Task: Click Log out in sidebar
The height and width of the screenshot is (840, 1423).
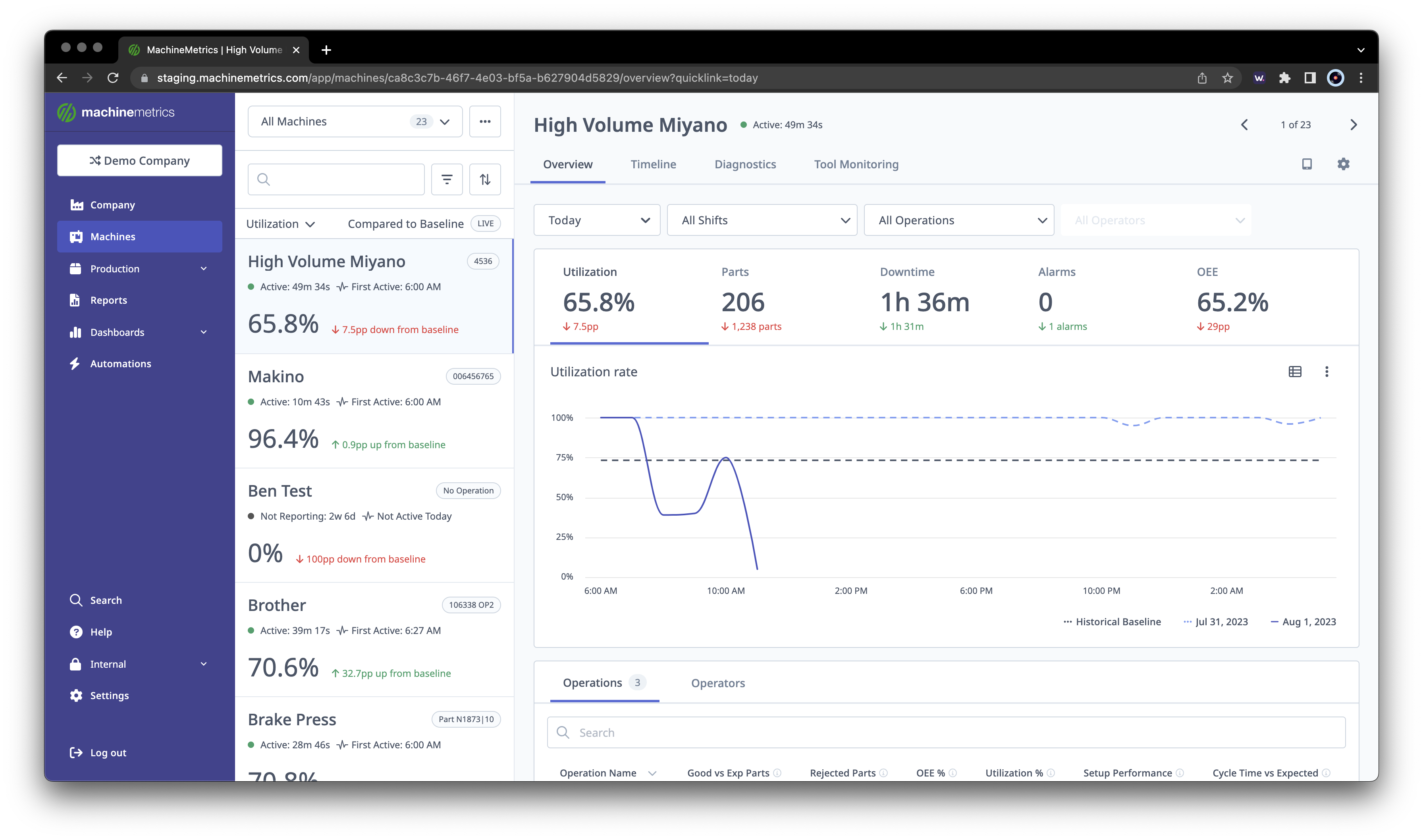Action: 139,753
